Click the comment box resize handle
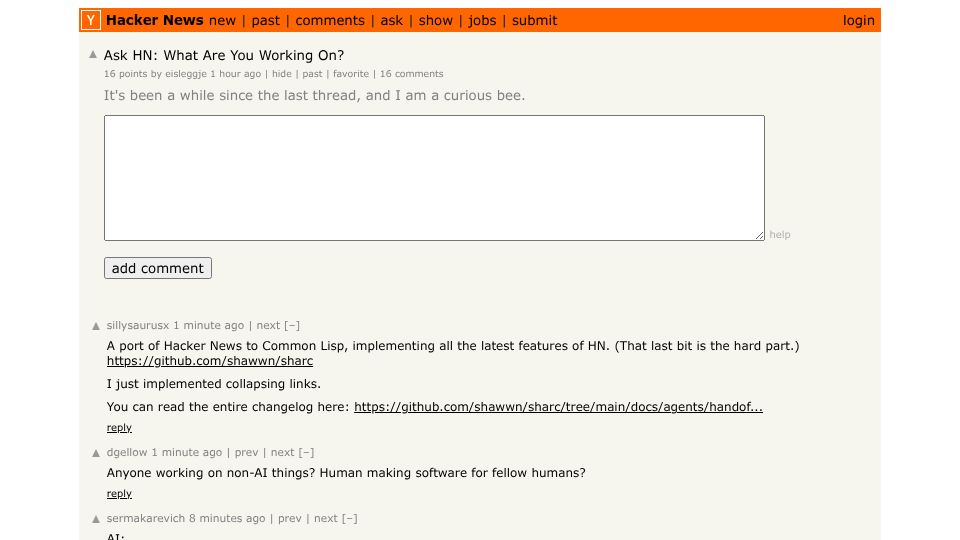Screen dimensions: 960x540 (759, 235)
